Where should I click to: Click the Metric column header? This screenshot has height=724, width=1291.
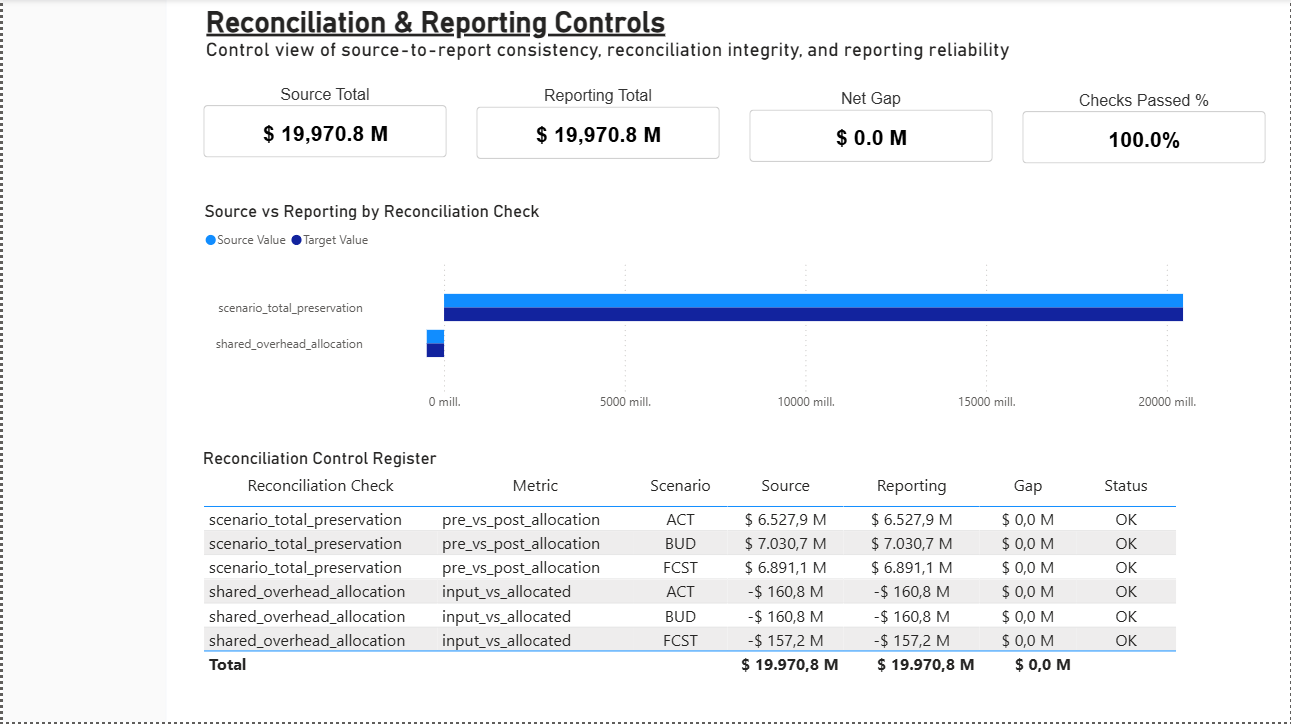[x=535, y=485]
